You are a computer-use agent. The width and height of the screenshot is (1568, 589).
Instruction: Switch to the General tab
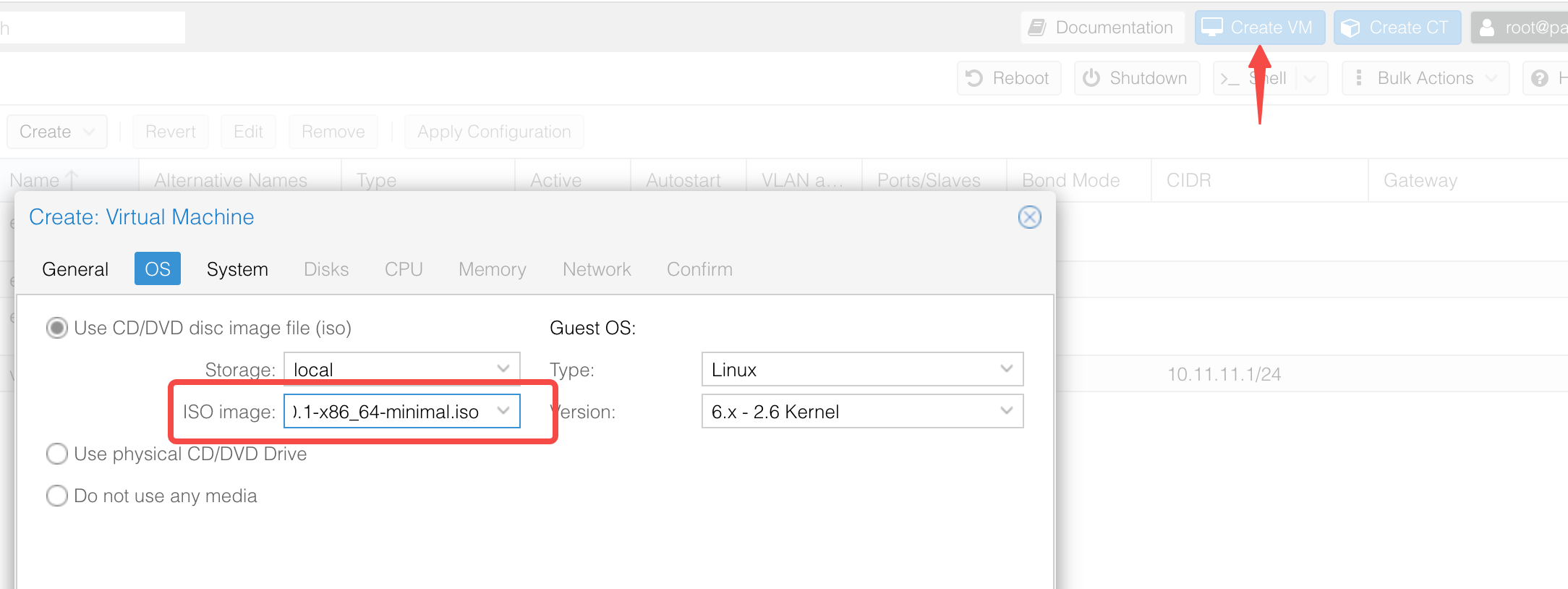click(x=75, y=269)
